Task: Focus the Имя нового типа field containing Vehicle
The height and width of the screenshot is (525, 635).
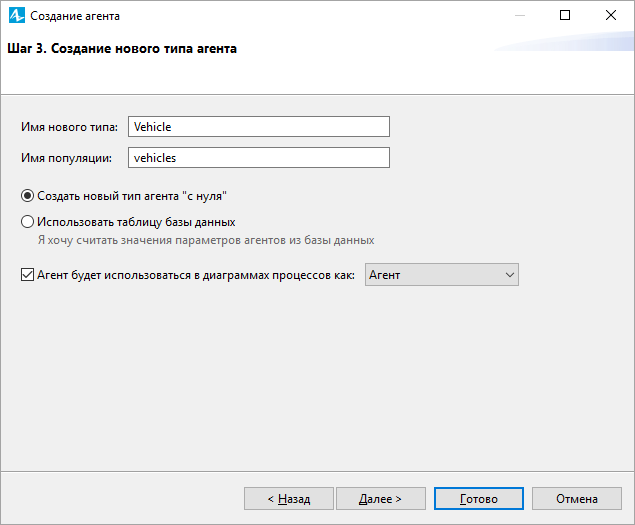Action: click(x=259, y=126)
